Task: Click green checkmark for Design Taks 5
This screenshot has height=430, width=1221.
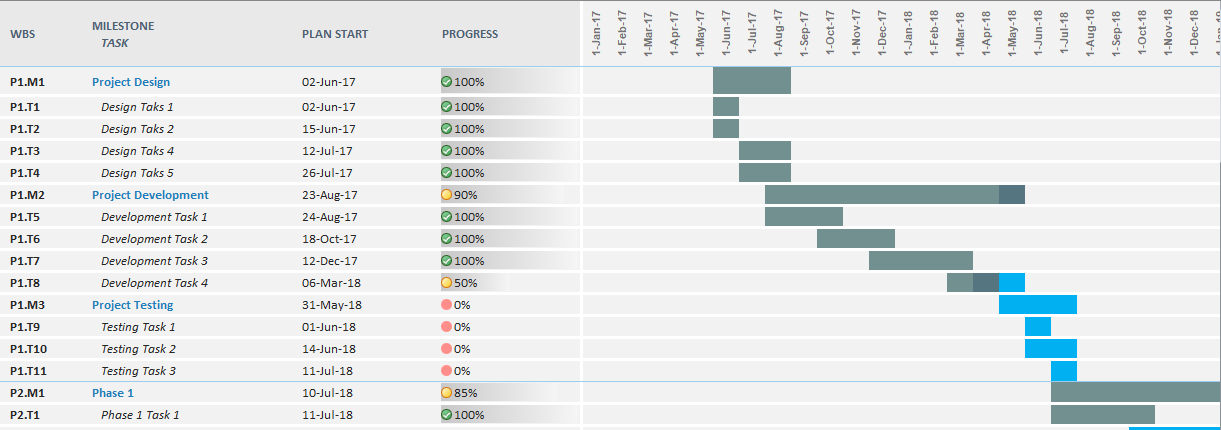Action: pyautogui.click(x=447, y=173)
